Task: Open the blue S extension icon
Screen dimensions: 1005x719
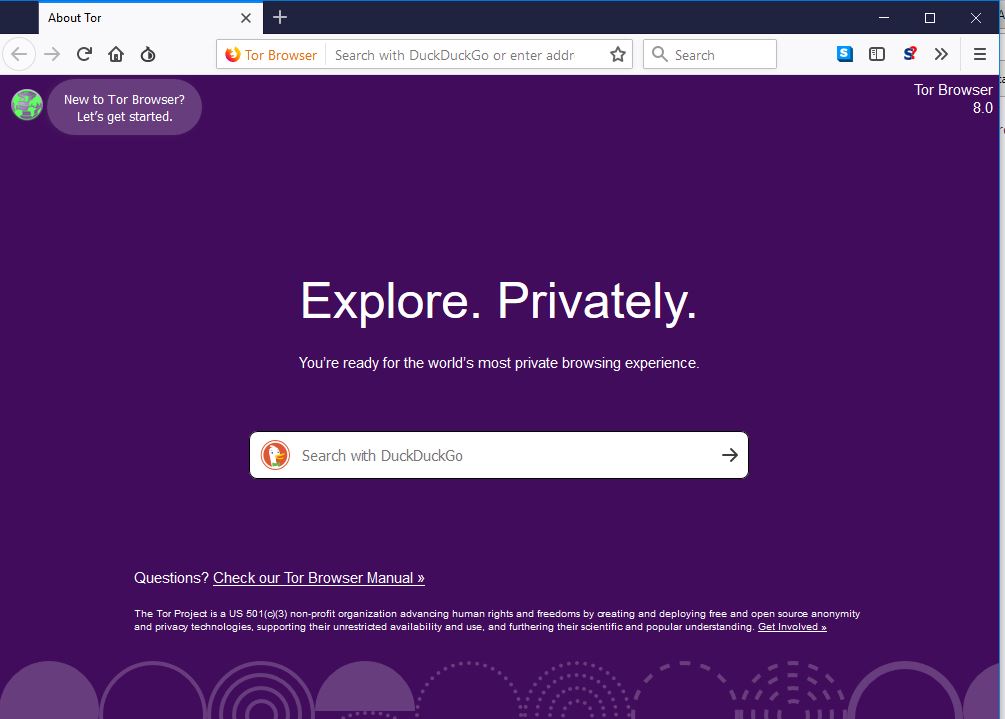Action: (x=845, y=54)
